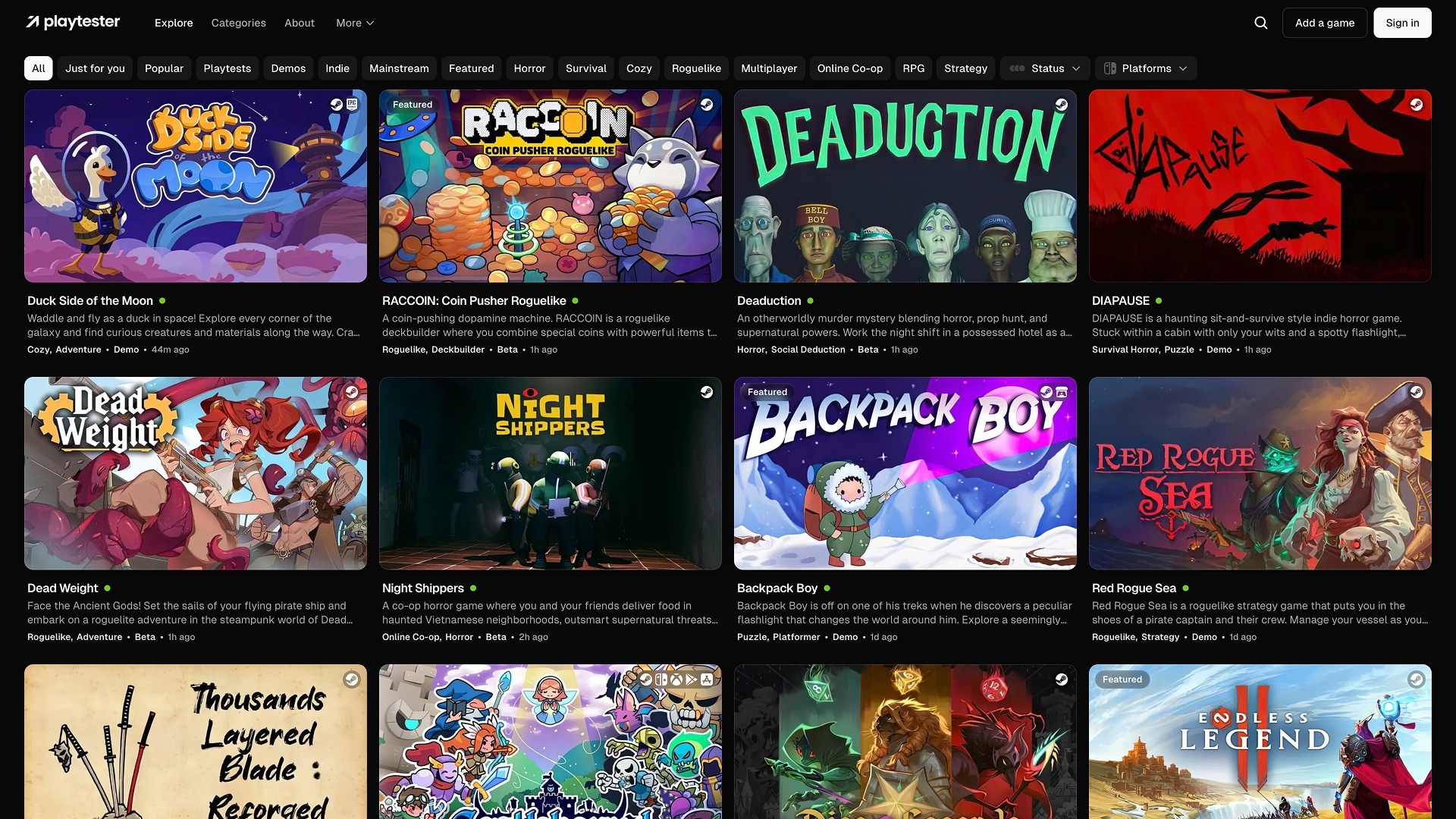This screenshot has width=1456, height=819.
Task: Open the Platforms dropdown chevron
Action: pos(1183,68)
